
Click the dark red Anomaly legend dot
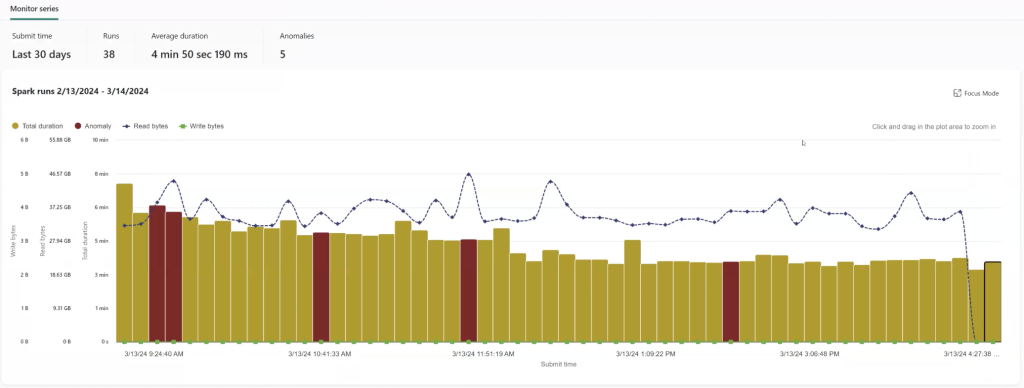(x=79, y=126)
